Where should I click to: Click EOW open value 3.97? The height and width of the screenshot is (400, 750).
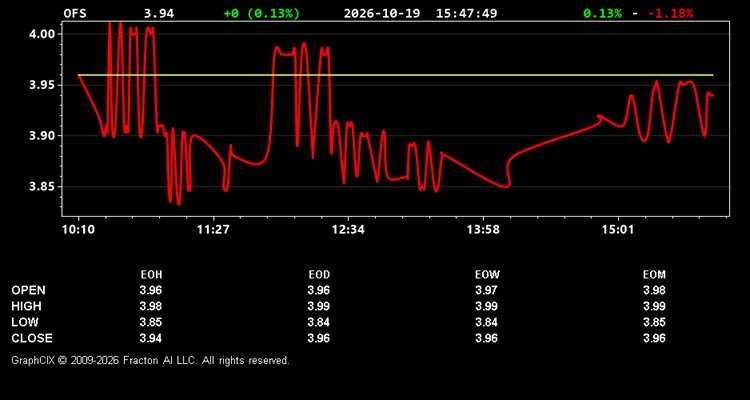[486, 290]
